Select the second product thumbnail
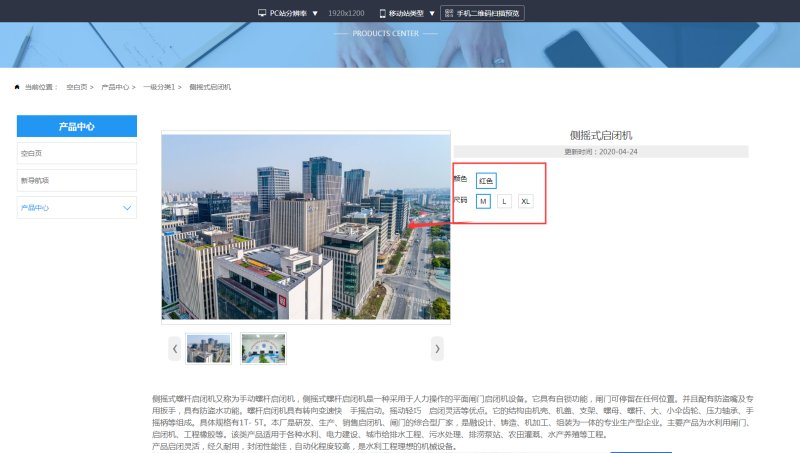 click(263, 348)
